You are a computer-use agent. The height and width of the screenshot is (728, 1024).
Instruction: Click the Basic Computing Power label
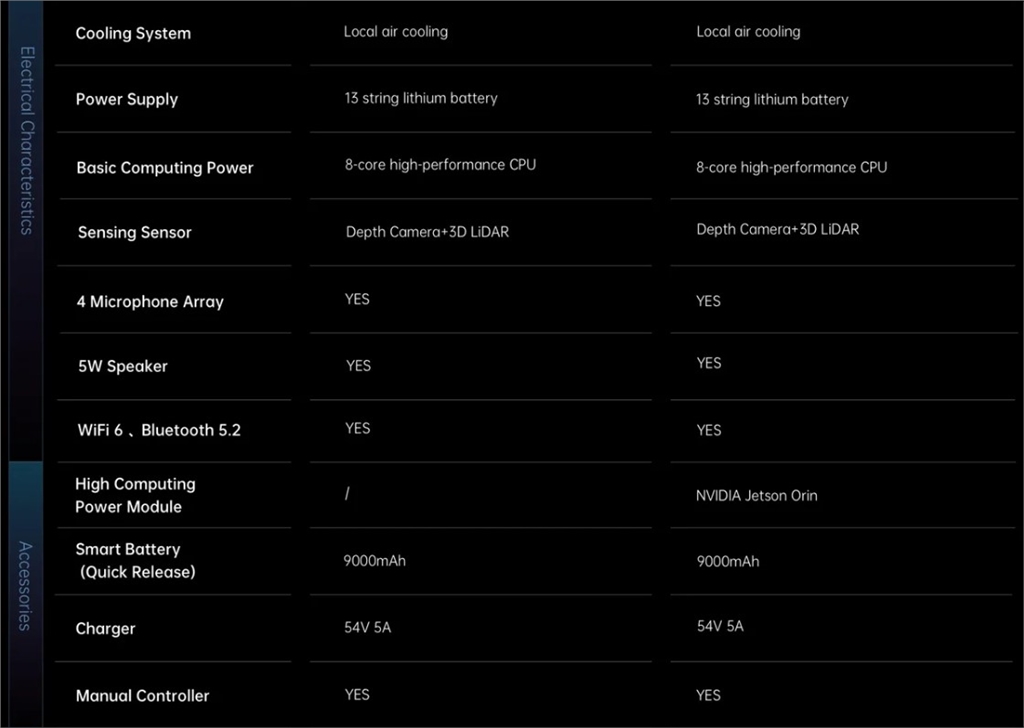tap(165, 168)
